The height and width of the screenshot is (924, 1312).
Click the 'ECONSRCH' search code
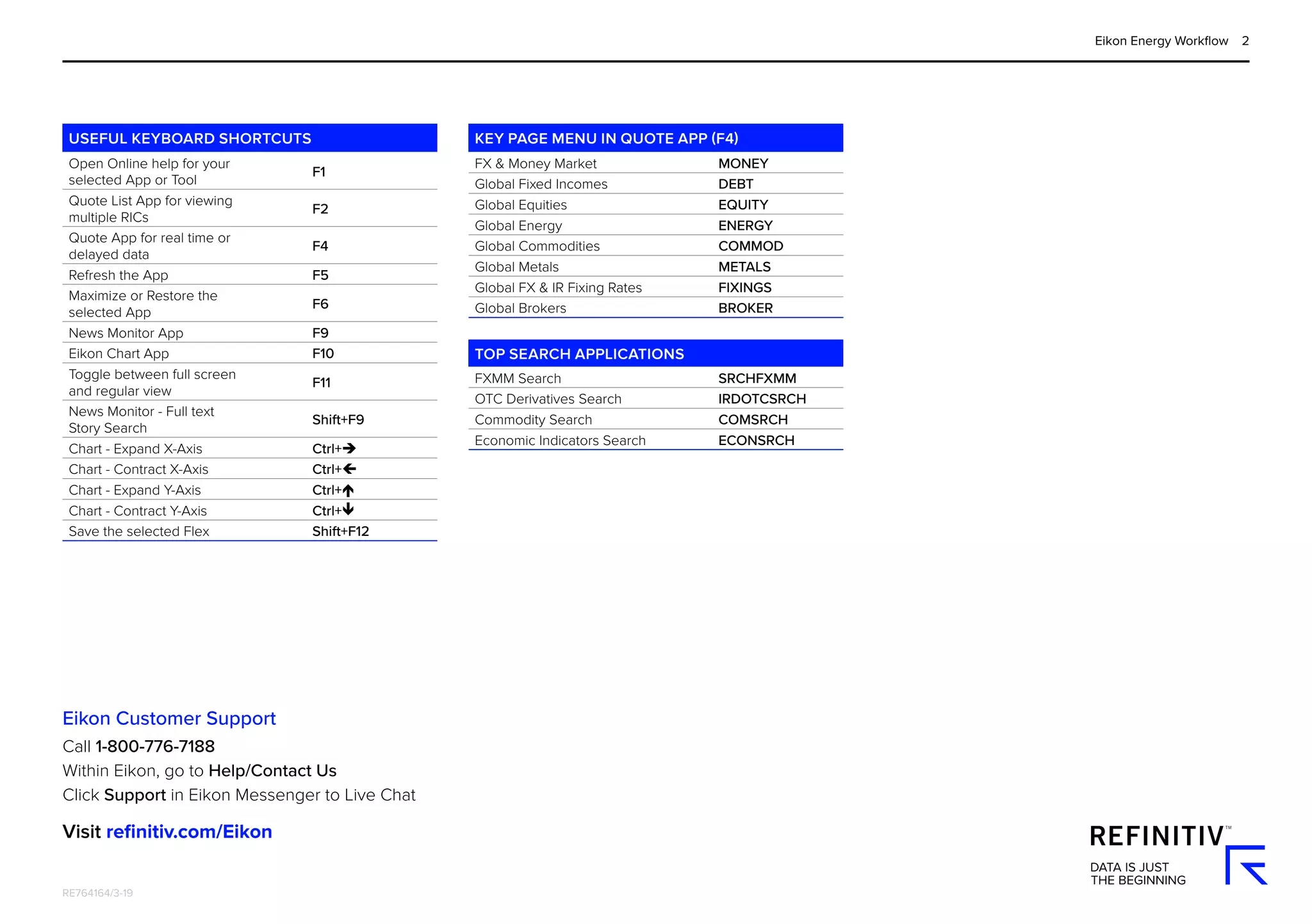(757, 441)
